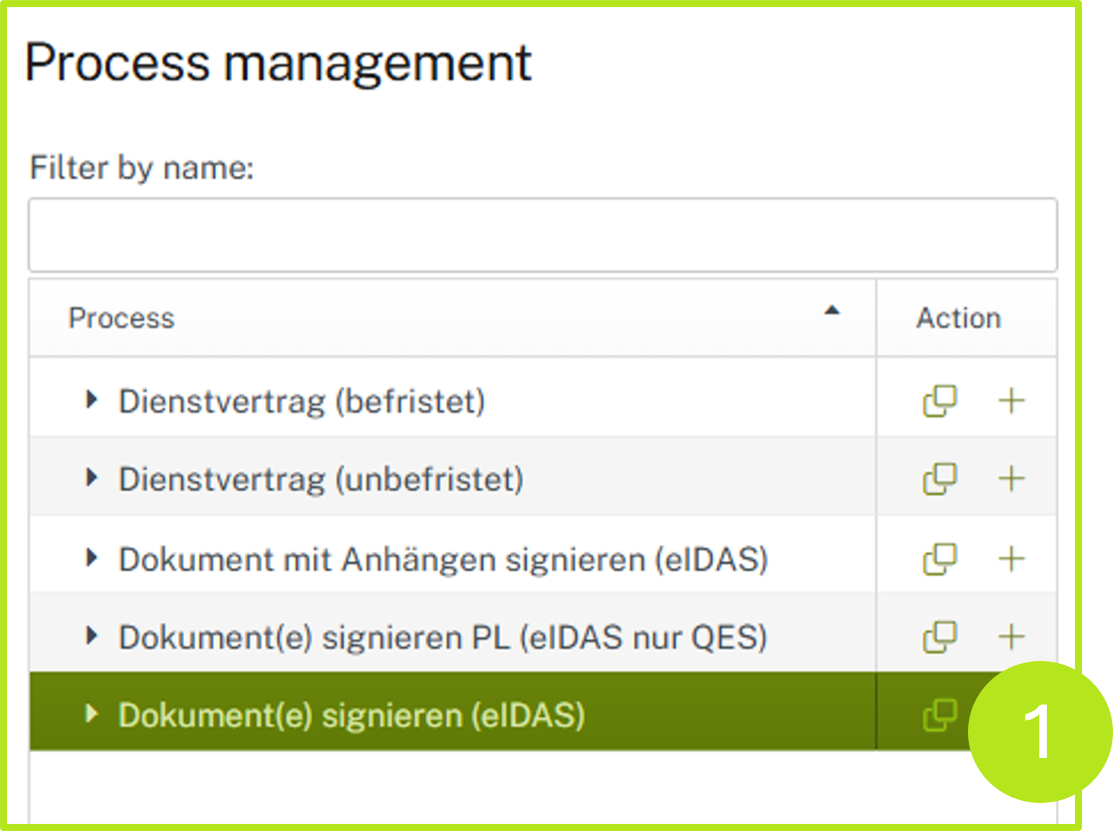This screenshot has width=1113, height=831.
Task: Copy the Dienstvertrag (unbefristet) process
Action: (x=939, y=479)
